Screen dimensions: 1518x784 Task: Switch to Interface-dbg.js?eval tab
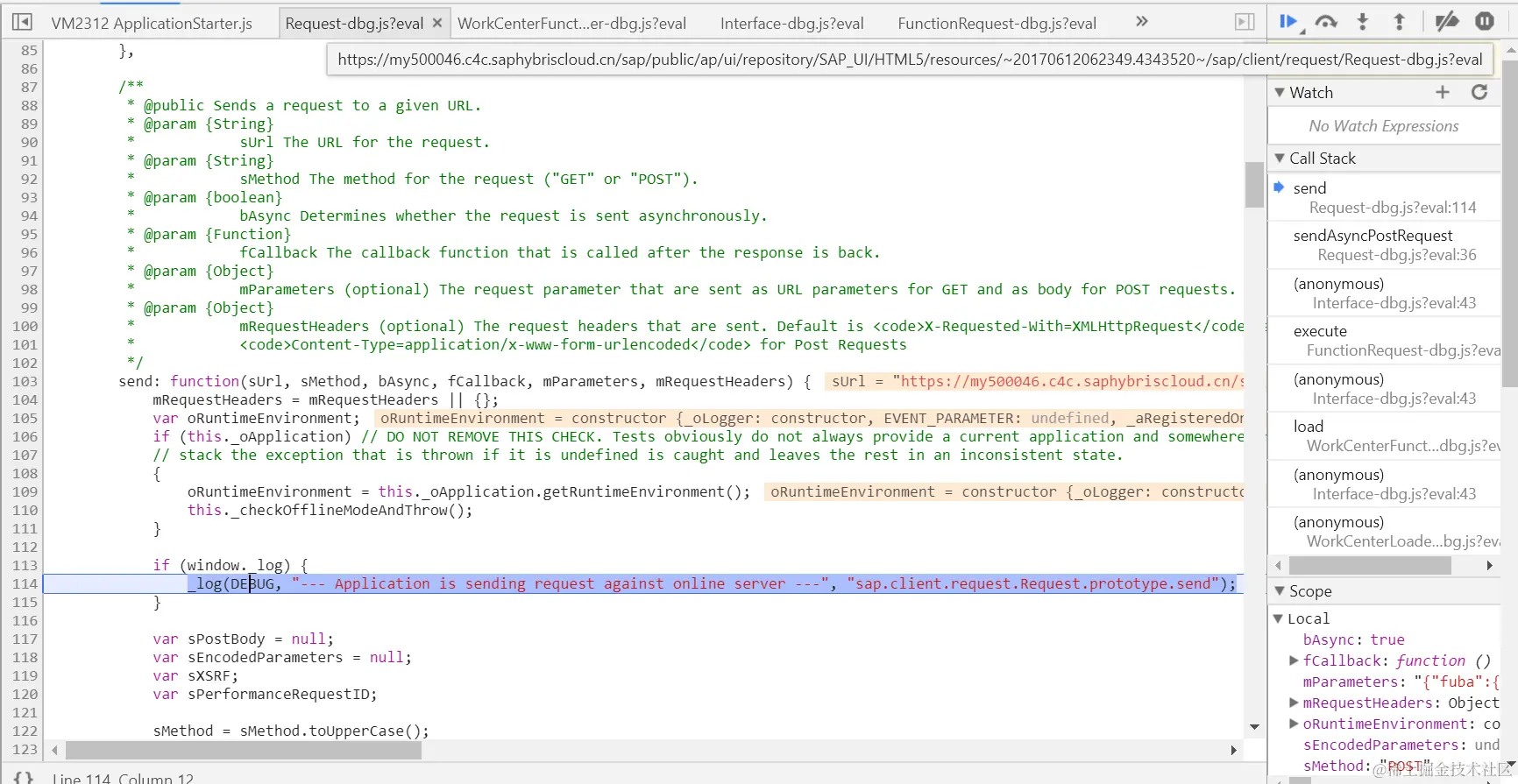pyautogui.click(x=792, y=24)
